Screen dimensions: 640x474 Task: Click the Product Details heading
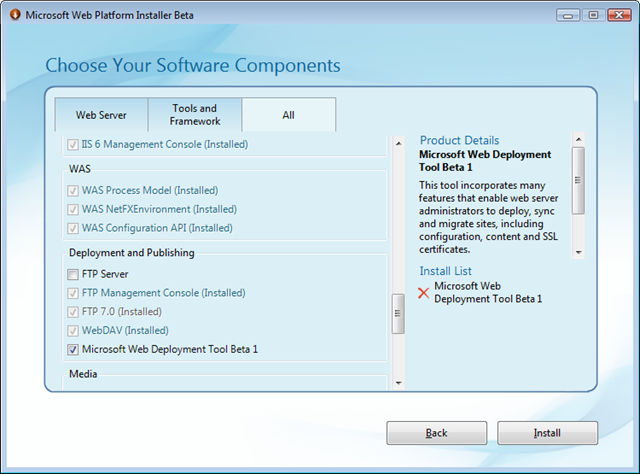pos(459,140)
